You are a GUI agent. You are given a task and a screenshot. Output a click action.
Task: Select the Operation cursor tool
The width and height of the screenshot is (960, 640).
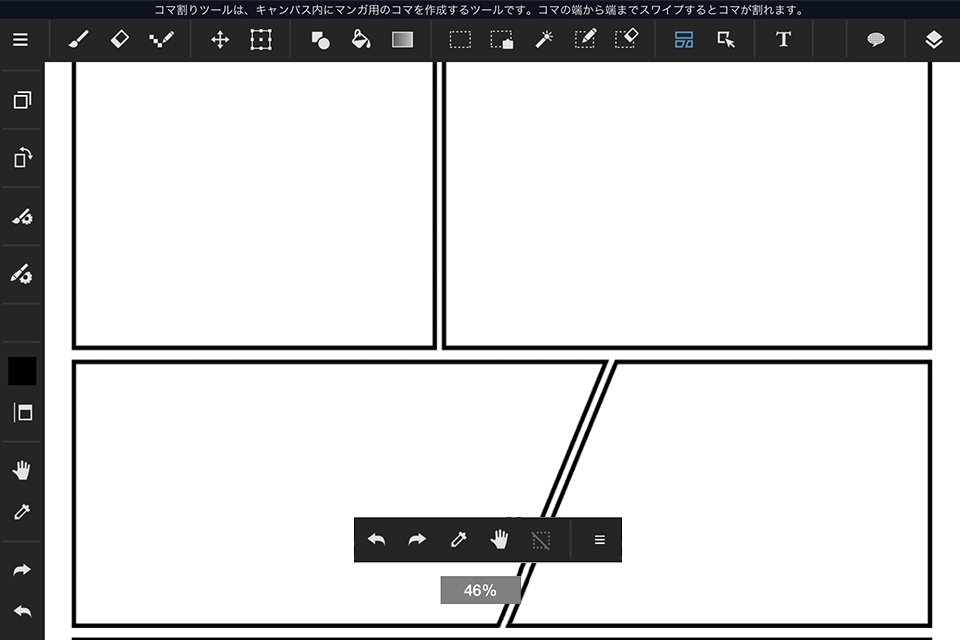click(x=726, y=39)
